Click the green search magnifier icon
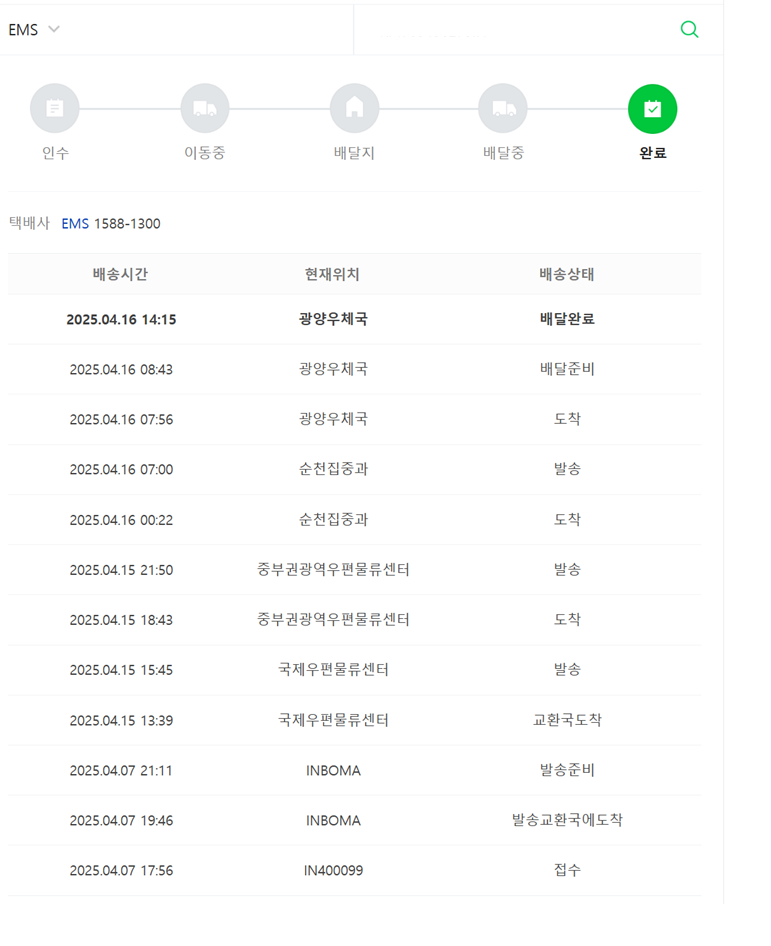The image size is (771, 946). coord(689,29)
